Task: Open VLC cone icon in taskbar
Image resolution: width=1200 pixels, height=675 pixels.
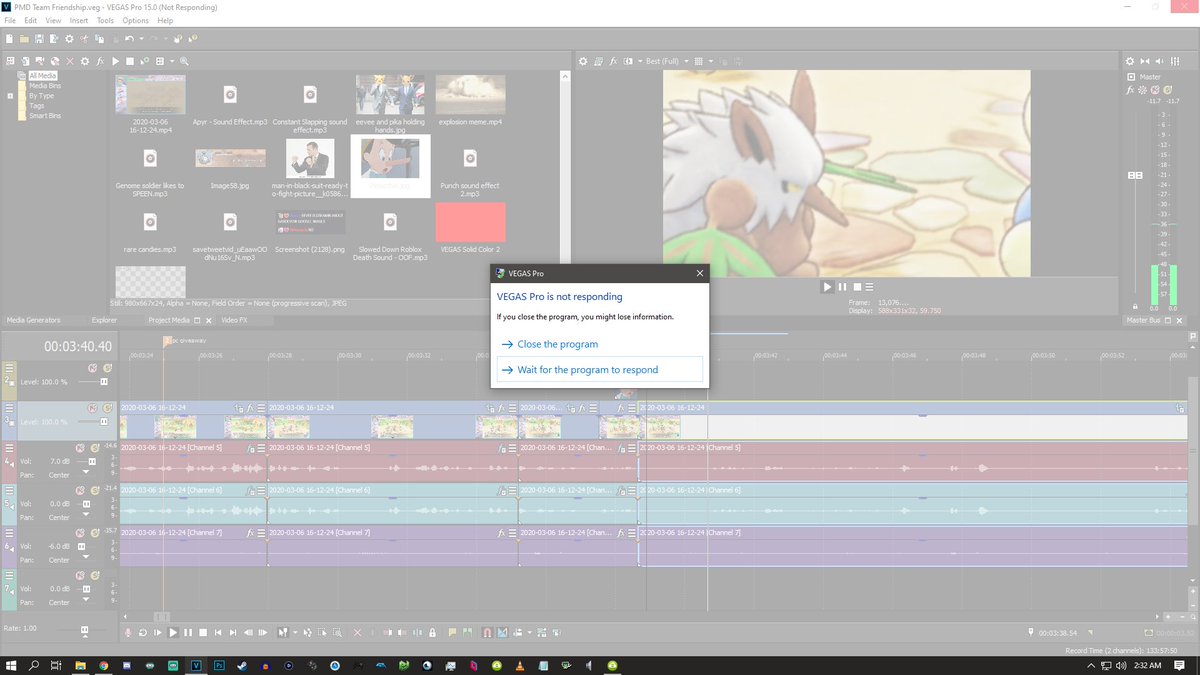Action: [x=519, y=665]
